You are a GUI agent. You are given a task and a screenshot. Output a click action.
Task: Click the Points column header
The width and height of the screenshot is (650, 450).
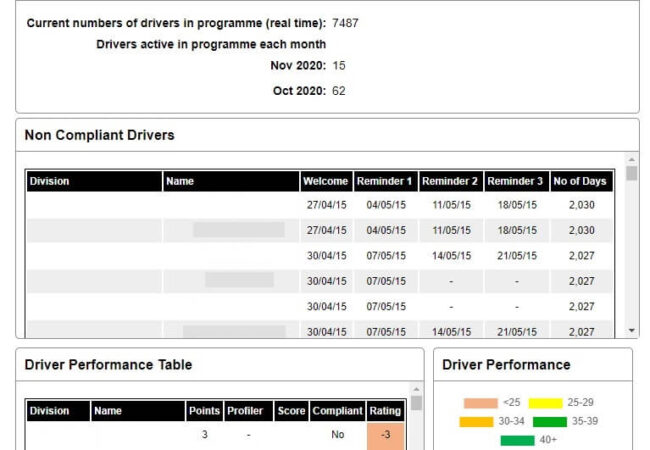tap(204, 411)
